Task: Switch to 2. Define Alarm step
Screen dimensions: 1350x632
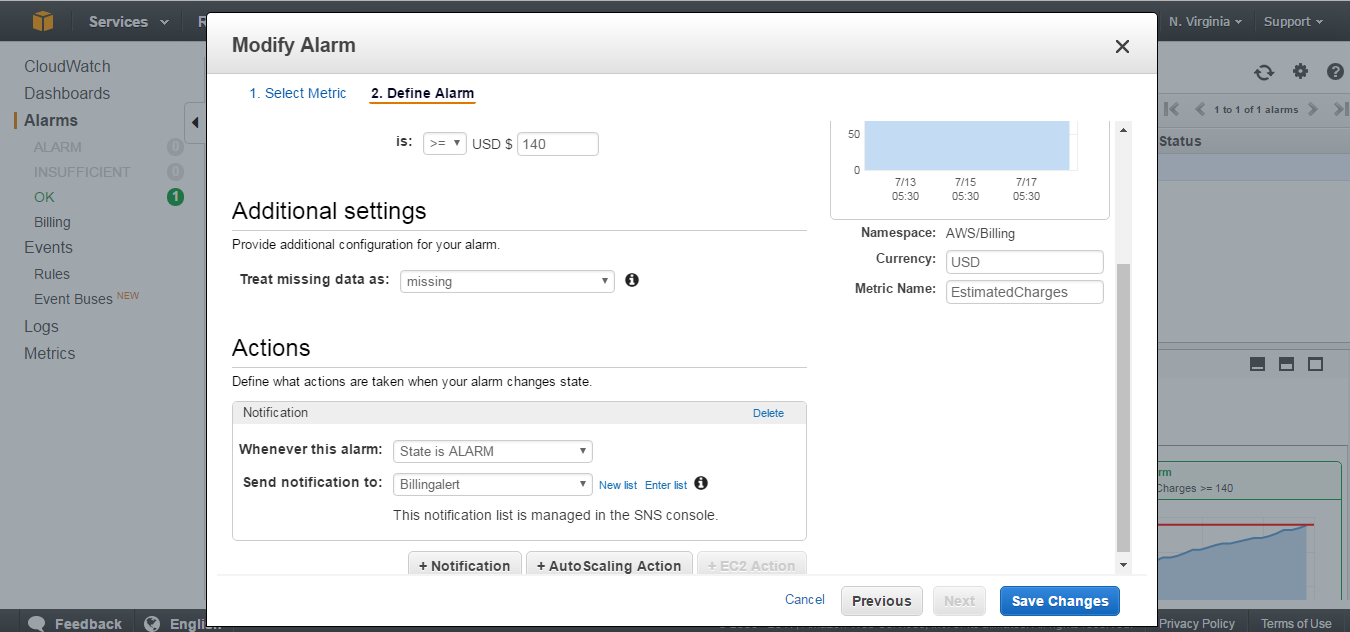Action: click(422, 93)
